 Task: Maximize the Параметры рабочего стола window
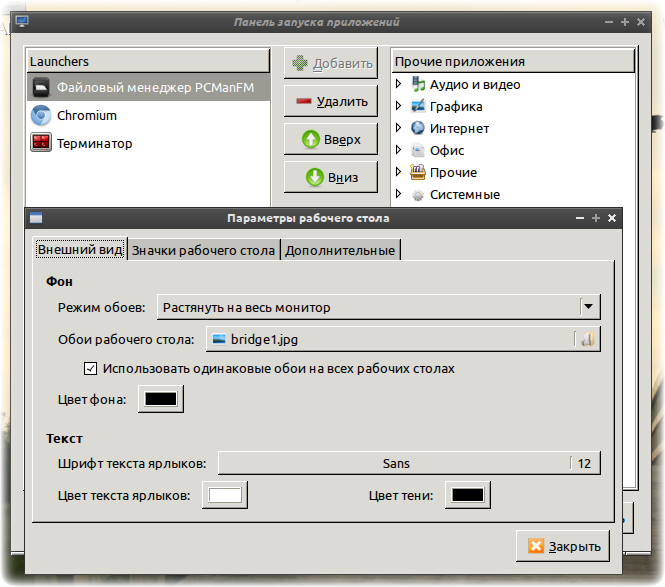[x=596, y=218]
